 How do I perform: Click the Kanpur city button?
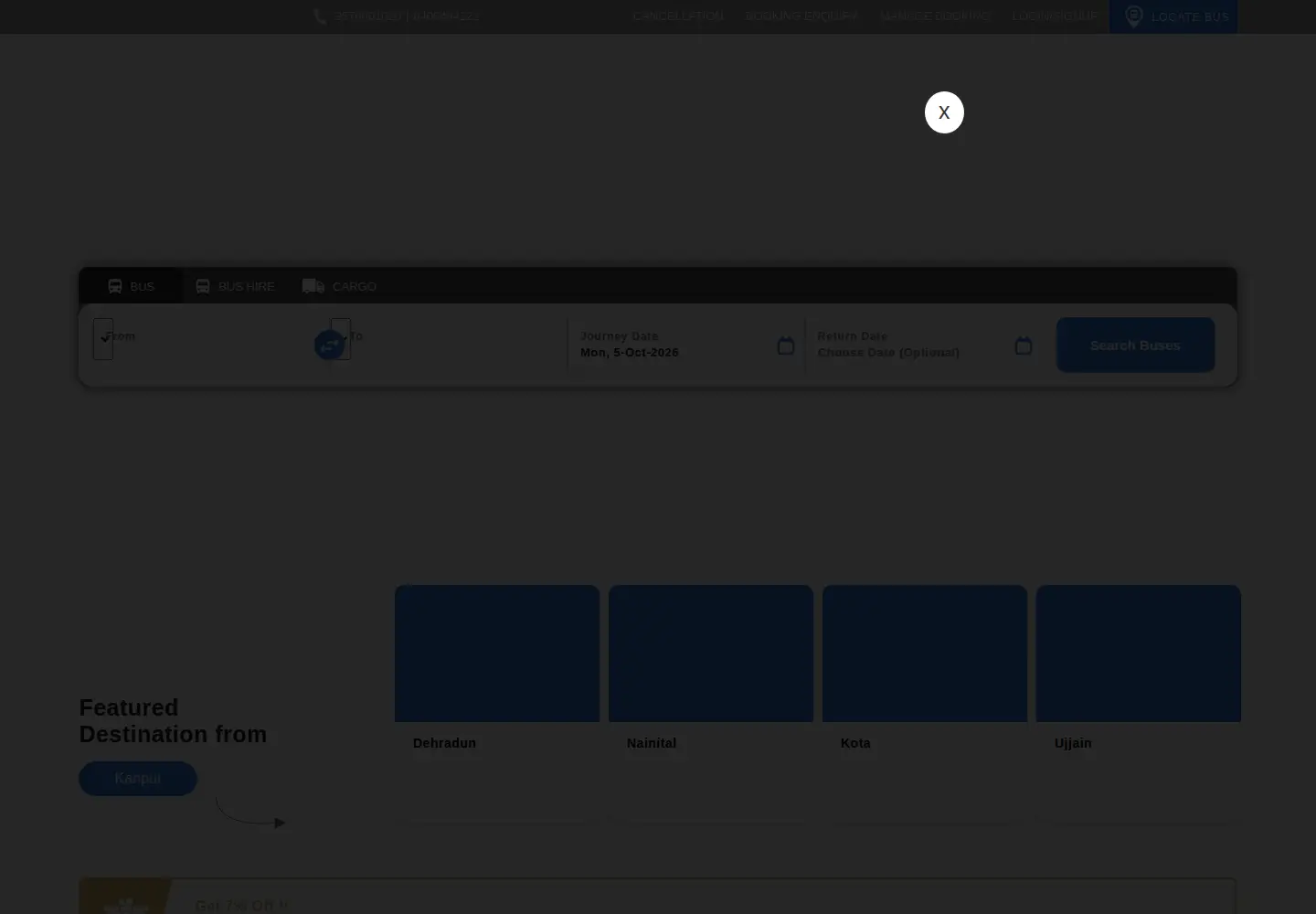click(138, 779)
